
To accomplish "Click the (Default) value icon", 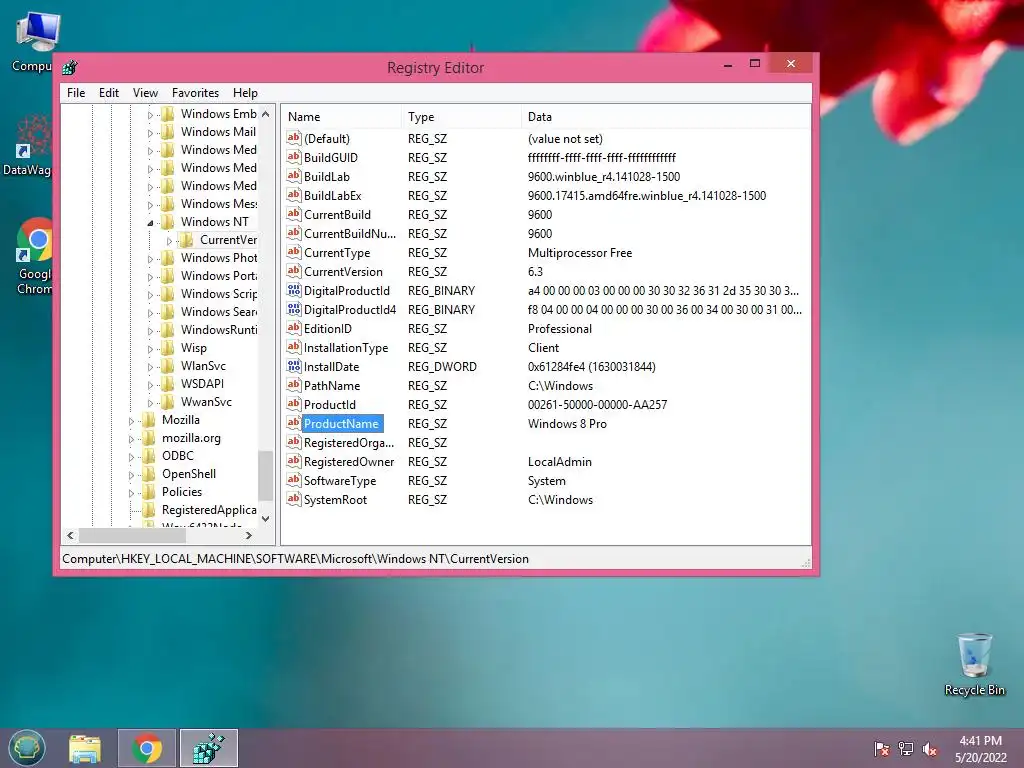I will [x=294, y=138].
